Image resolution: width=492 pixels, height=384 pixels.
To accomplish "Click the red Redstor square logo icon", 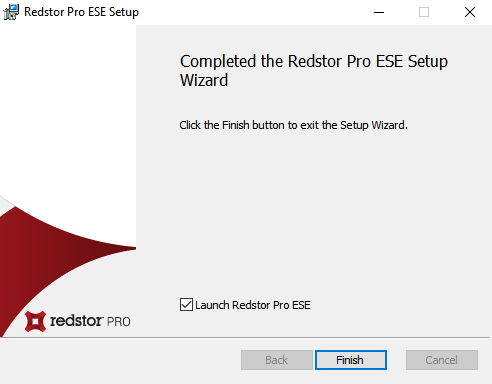I will click(x=35, y=321).
